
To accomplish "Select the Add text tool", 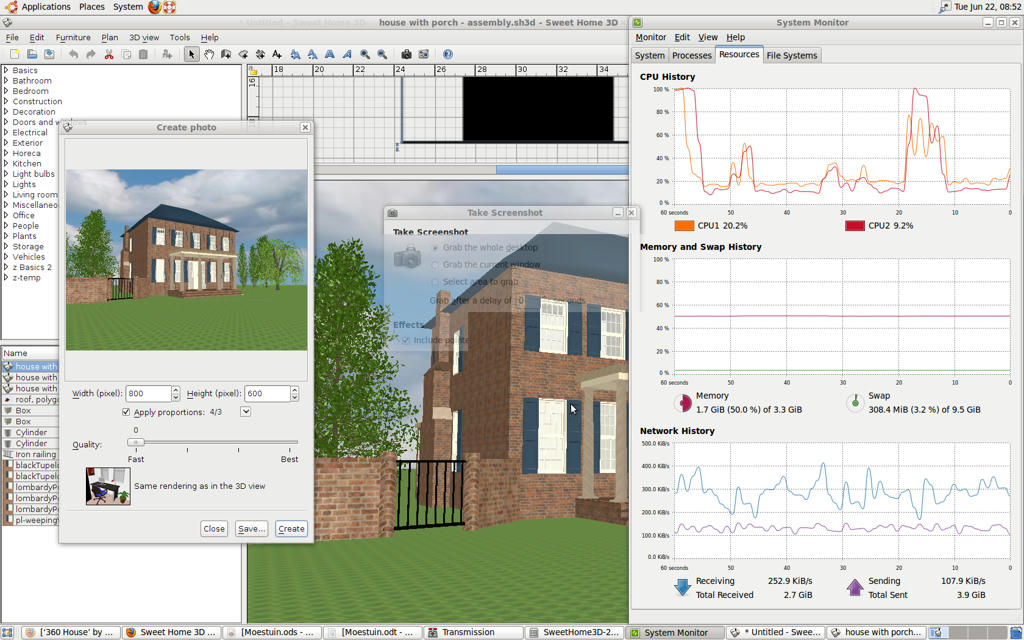I will pyautogui.click(x=277, y=54).
